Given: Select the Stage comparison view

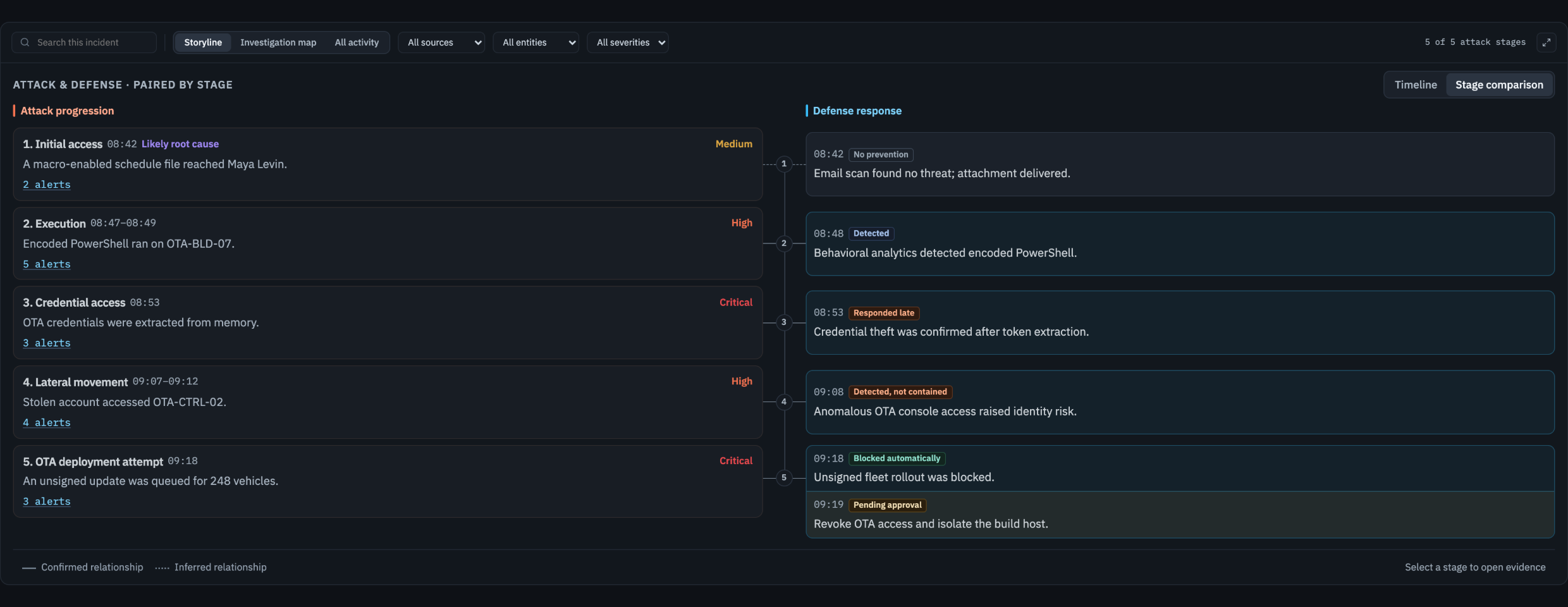Looking at the screenshot, I should [x=1499, y=85].
